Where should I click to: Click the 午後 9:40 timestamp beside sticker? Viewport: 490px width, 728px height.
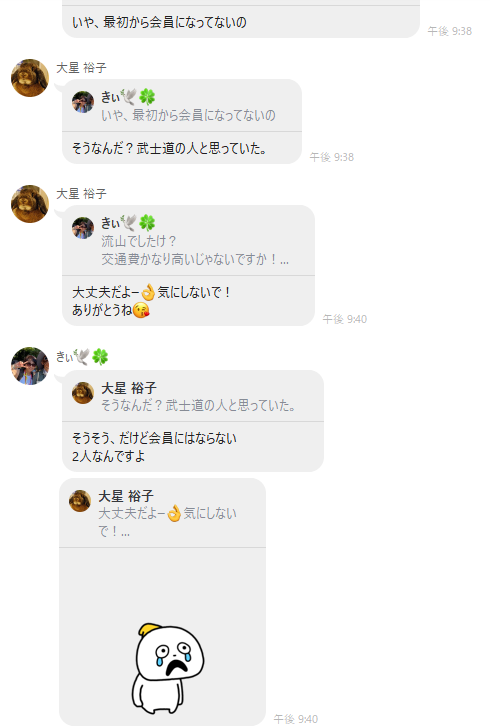pos(295,719)
